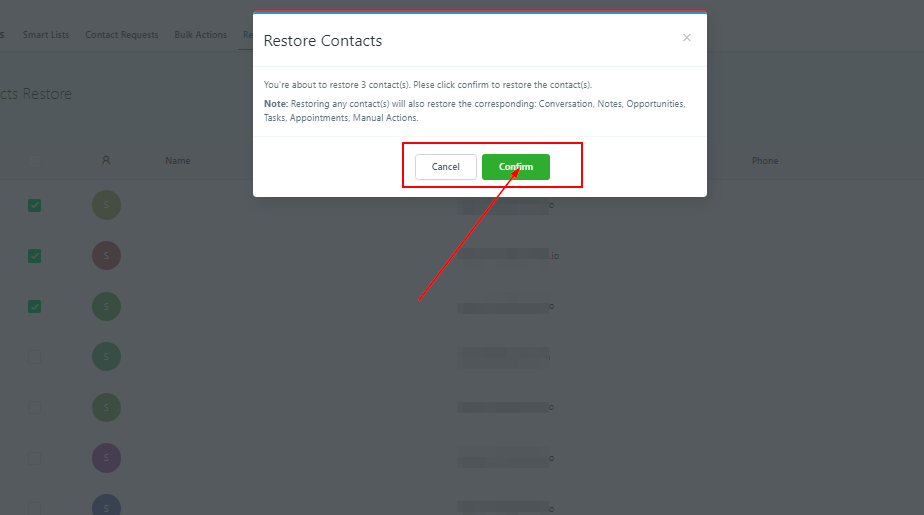The image size is (924, 515).
Task: Click Cancel in the restore dialog
Action: click(445, 167)
